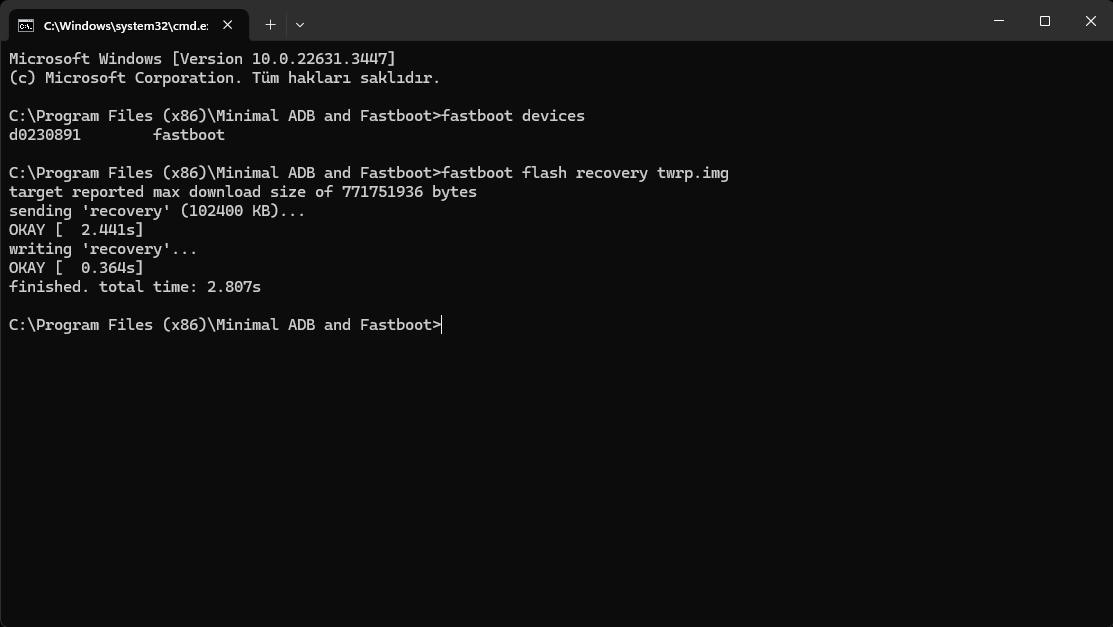The image size is (1113, 627).
Task: Click the 'fastboot devices' command text
Action: [513, 116]
